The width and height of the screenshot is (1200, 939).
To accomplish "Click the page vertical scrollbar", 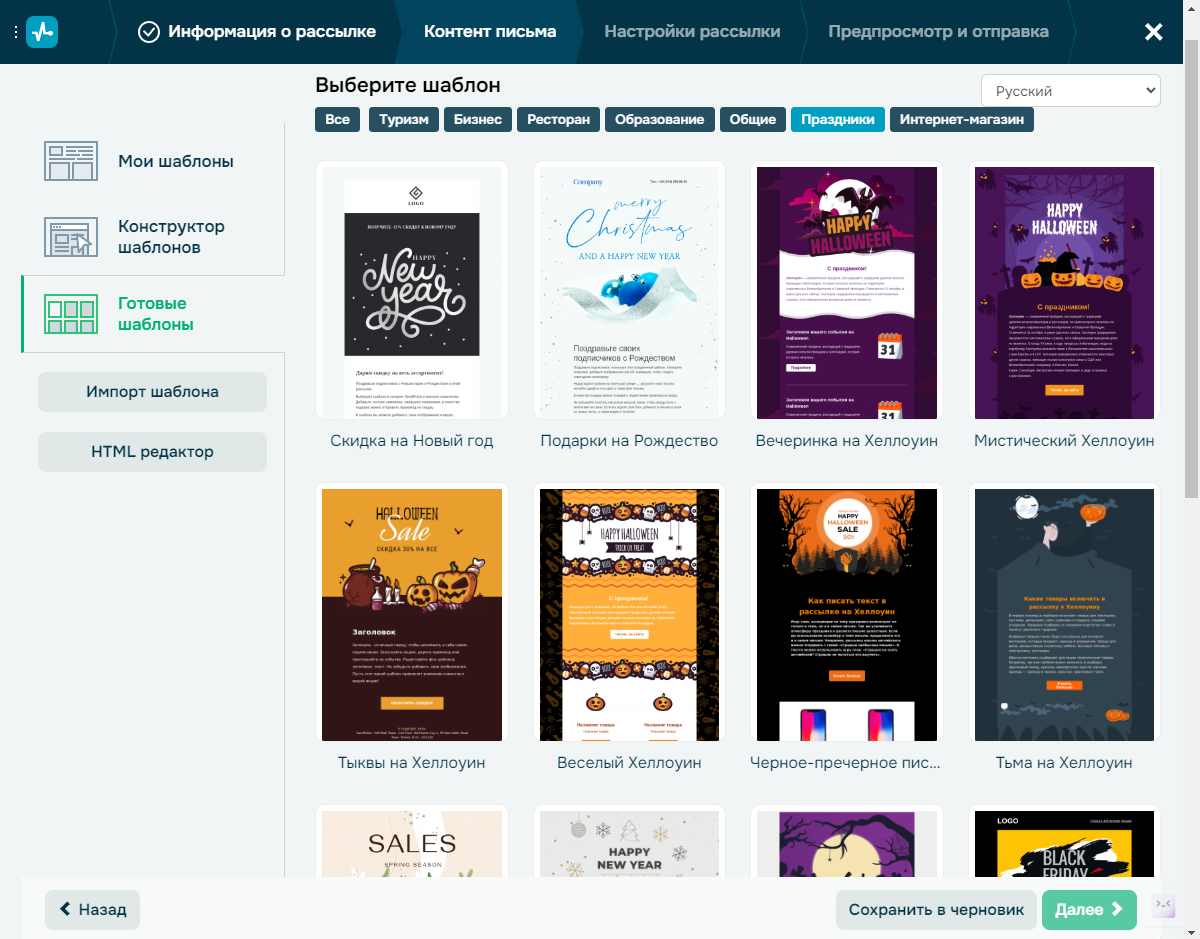I will pyautogui.click(x=1192, y=270).
